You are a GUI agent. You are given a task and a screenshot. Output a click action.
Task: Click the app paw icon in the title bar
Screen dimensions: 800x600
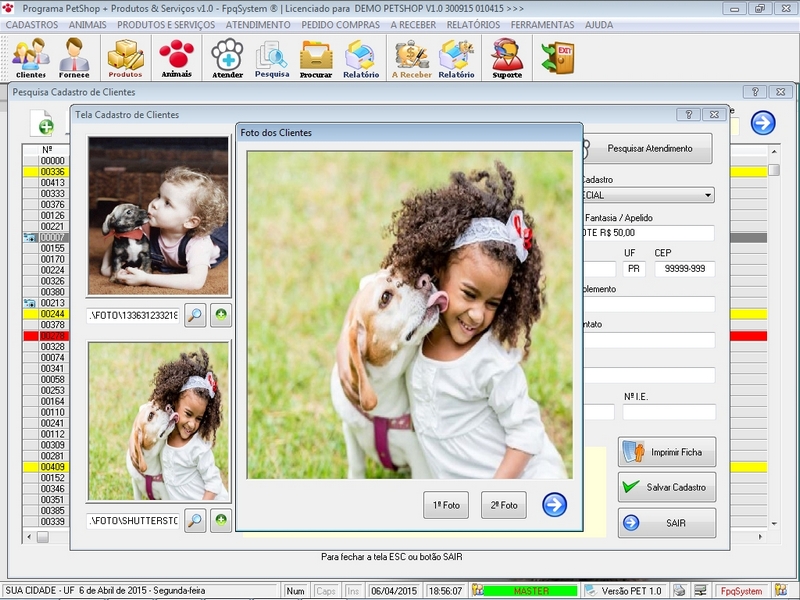coord(8,8)
